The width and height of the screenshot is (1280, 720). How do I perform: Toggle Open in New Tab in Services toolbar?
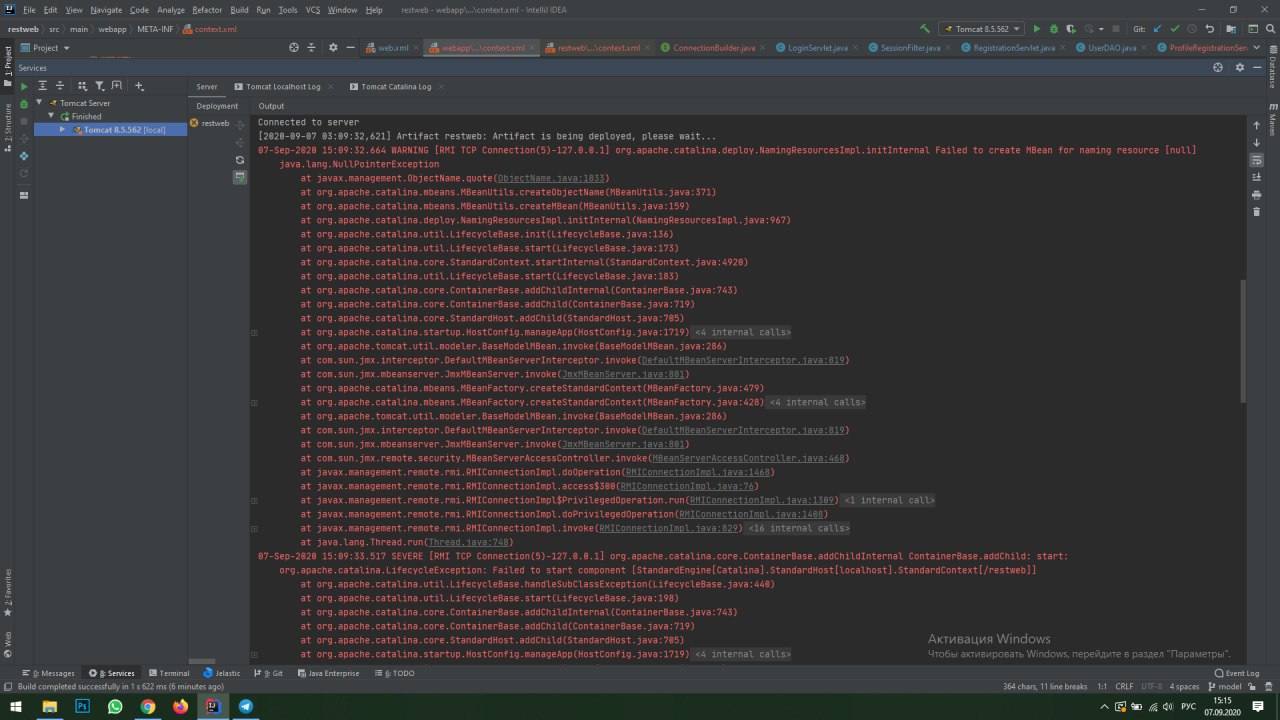click(117, 86)
